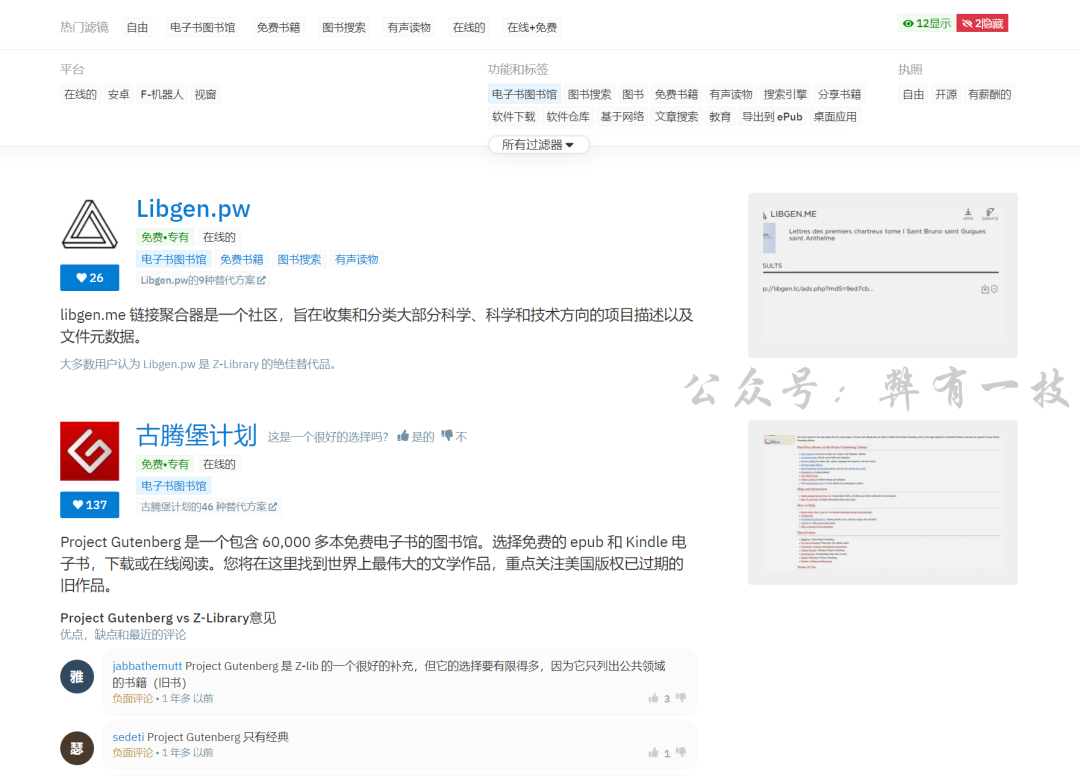Toggle the "12显示" shown-items eye badge
1080x776 pixels.
925,23
